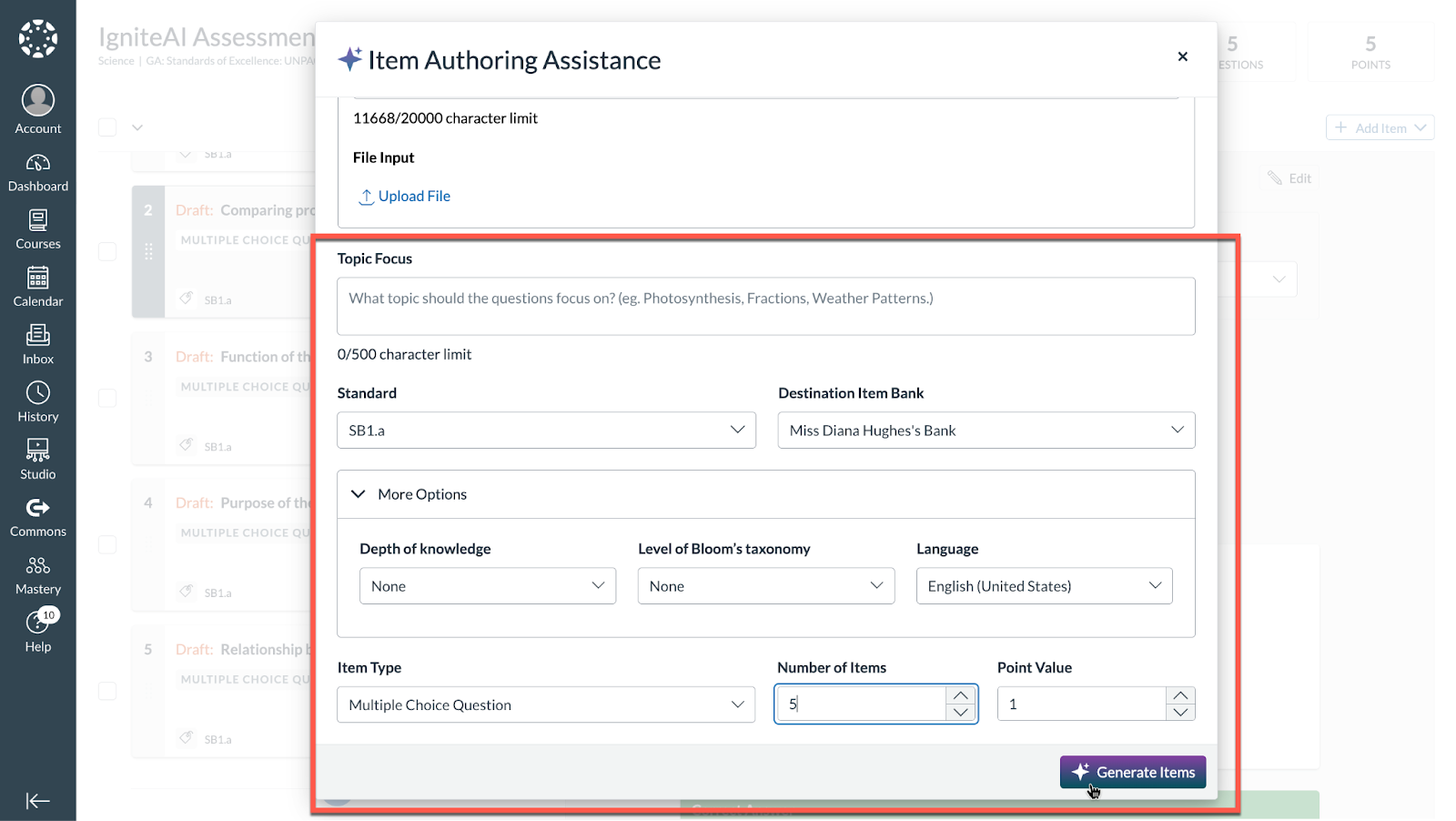Open the Standard dropdown showing SB1.a
The image size is (1456, 821).
546,431
